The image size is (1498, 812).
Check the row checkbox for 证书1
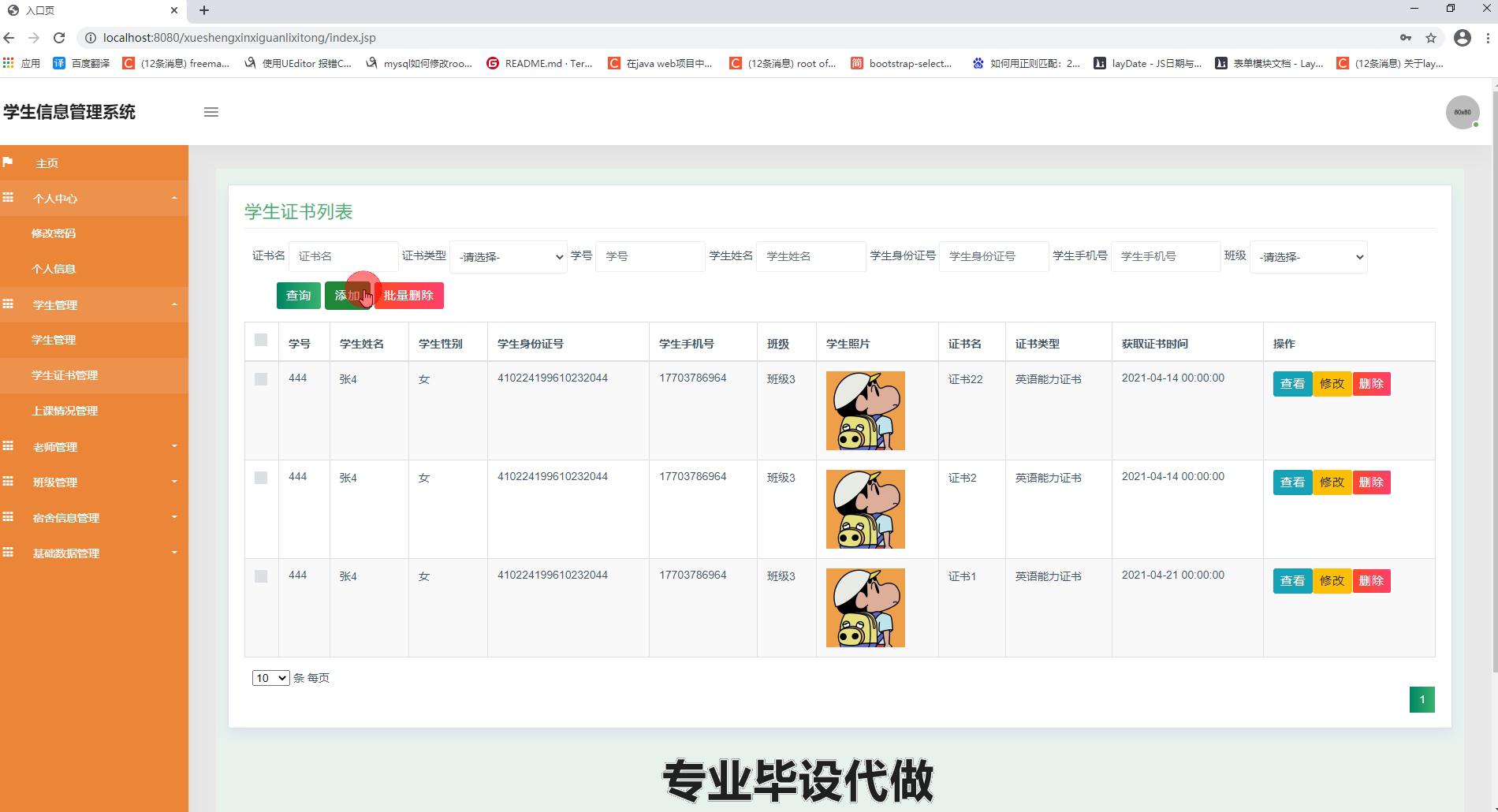click(x=261, y=576)
